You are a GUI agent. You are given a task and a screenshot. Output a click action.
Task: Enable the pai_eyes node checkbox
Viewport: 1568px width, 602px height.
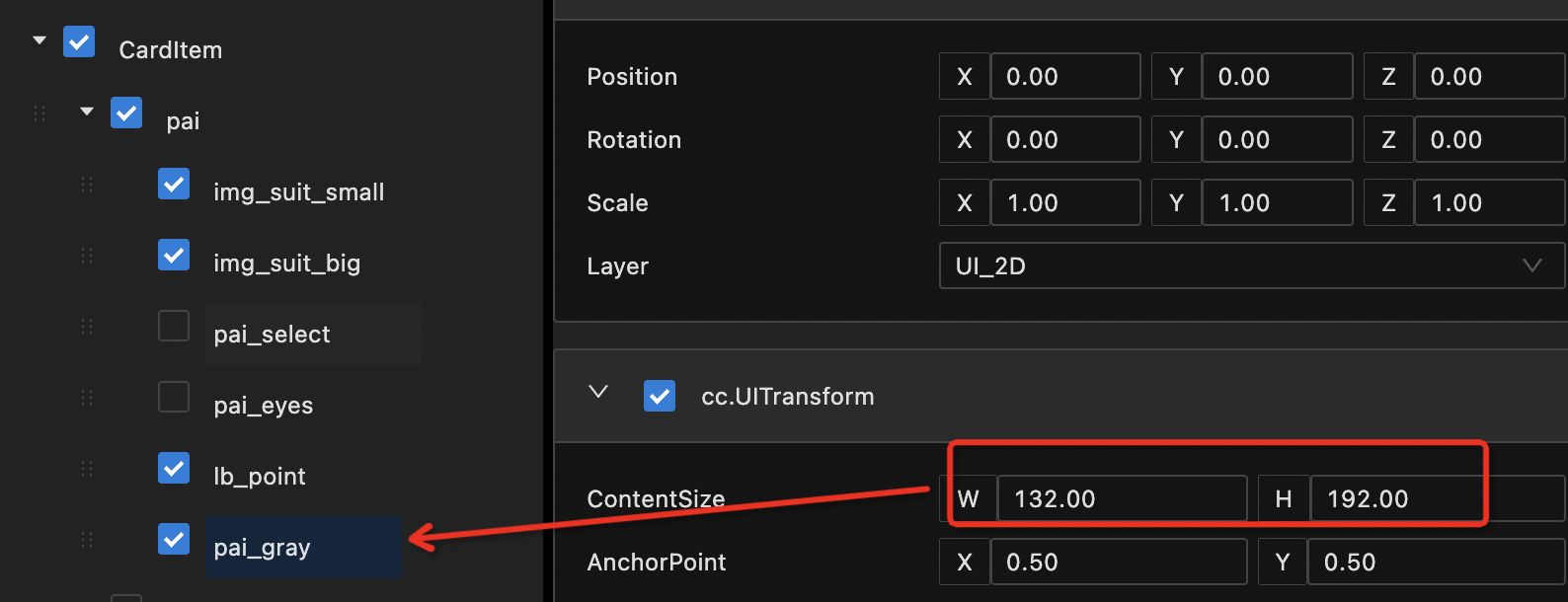click(174, 397)
